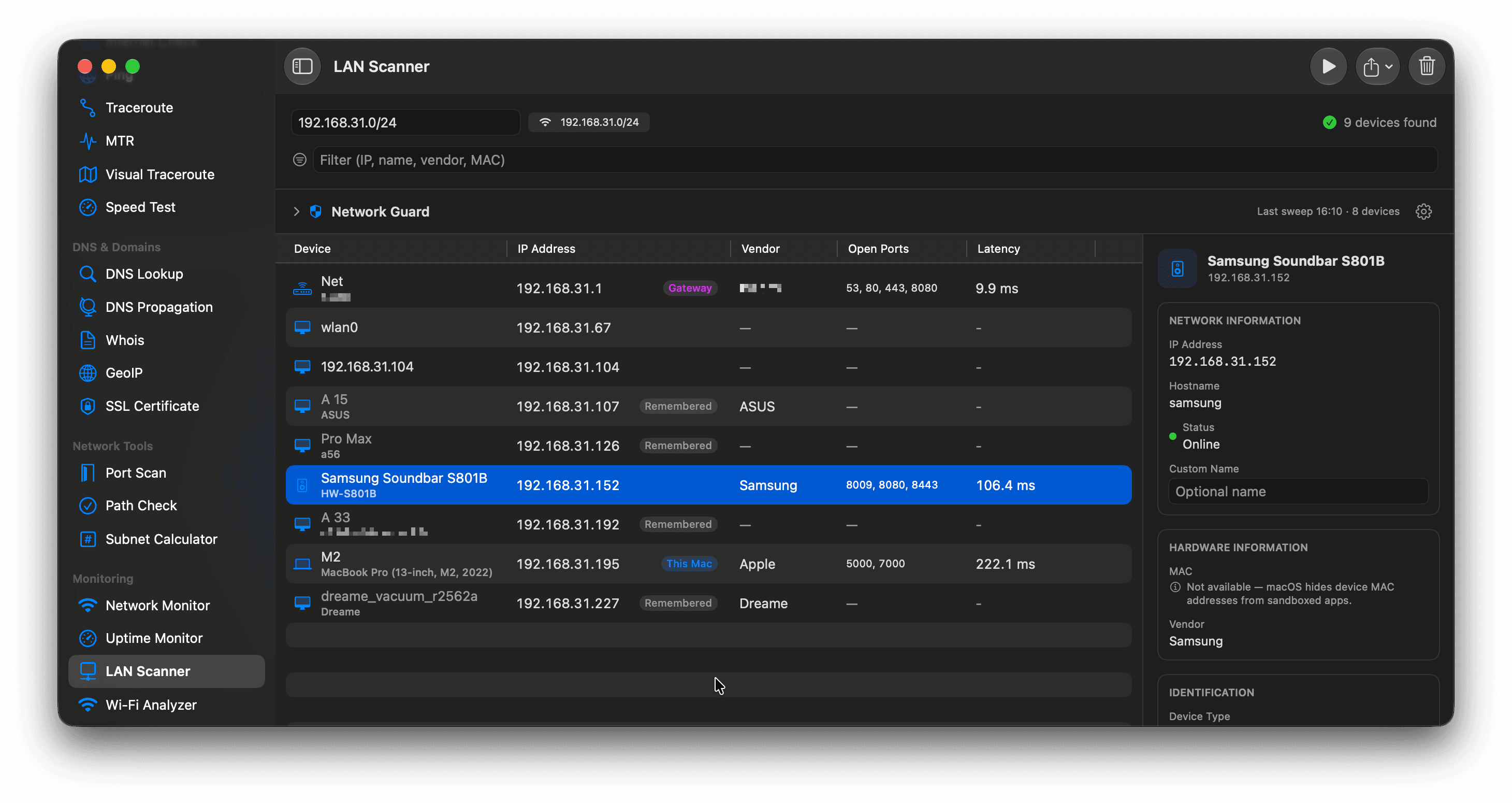The height and width of the screenshot is (803, 1512).
Task: Click the Wi-Fi Analyzer icon
Action: (88, 705)
